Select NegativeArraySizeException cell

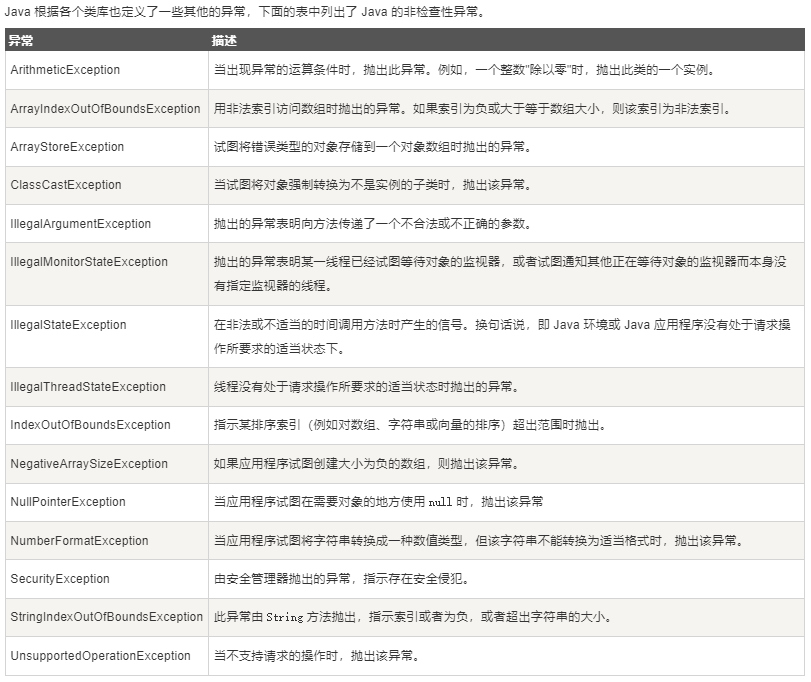coord(107,464)
